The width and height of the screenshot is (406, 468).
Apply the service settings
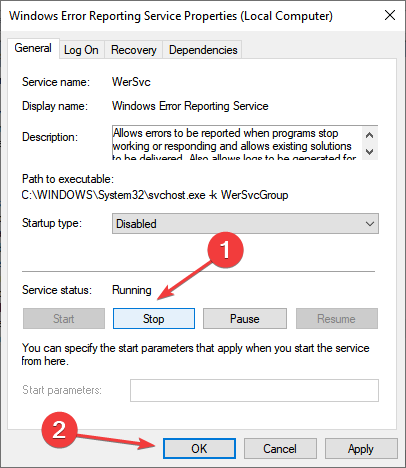click(x=361, y=448)
